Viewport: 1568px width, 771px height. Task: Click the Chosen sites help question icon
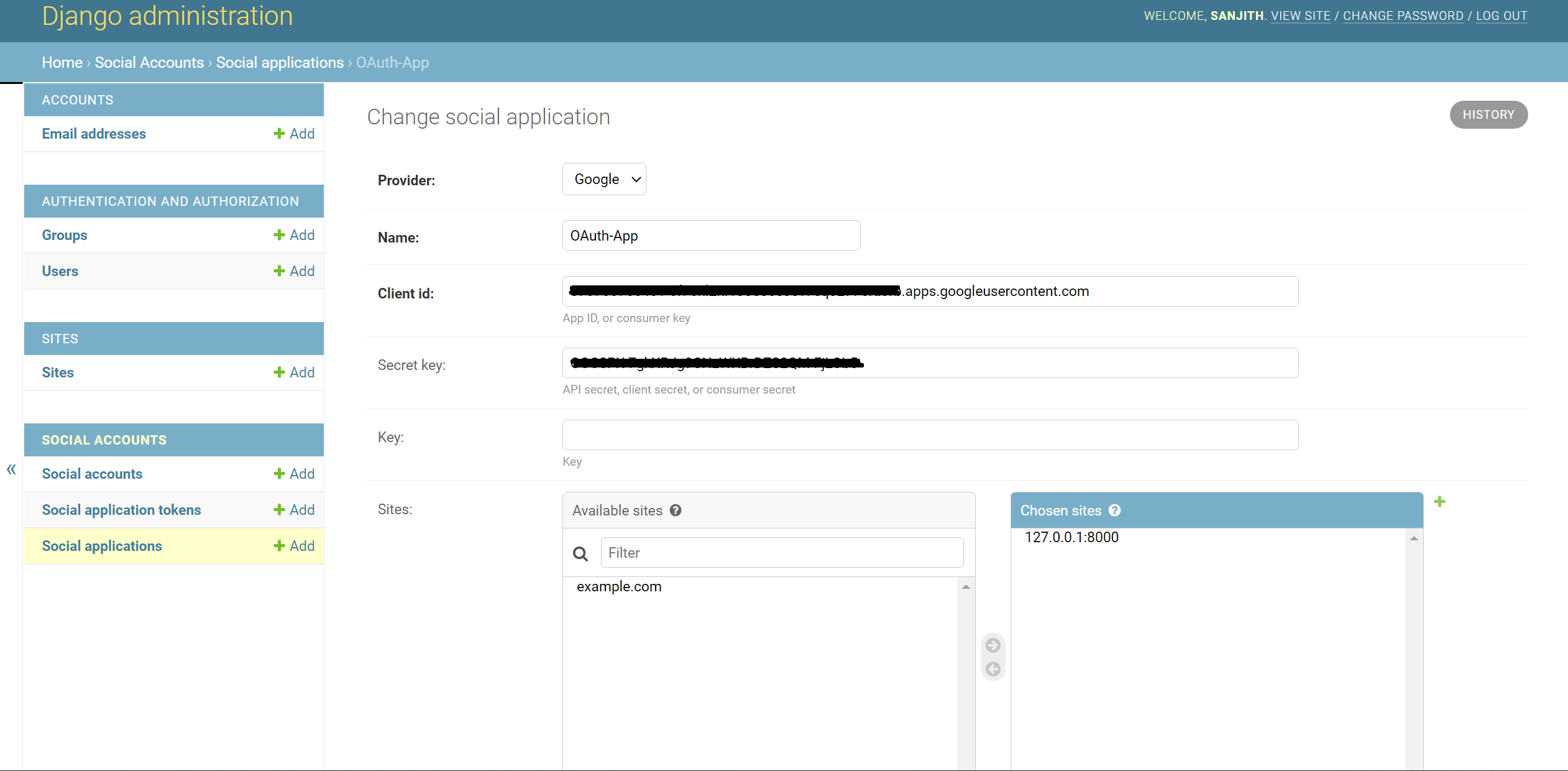pos(1115,510)
